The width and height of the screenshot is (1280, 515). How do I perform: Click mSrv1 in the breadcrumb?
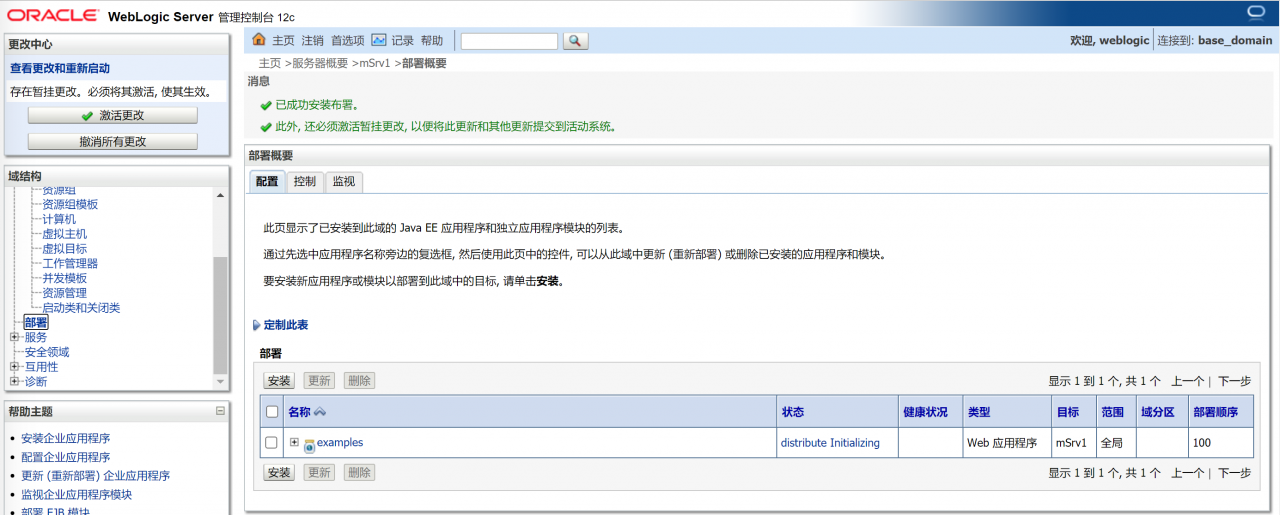375,63
